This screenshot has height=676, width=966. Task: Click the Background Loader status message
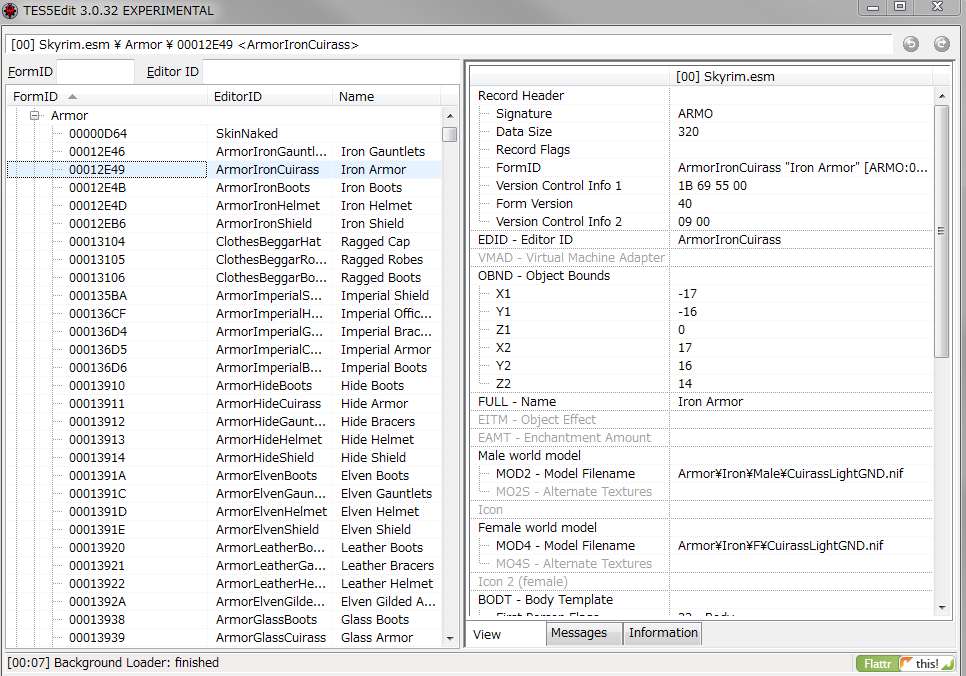coord(113,663)
